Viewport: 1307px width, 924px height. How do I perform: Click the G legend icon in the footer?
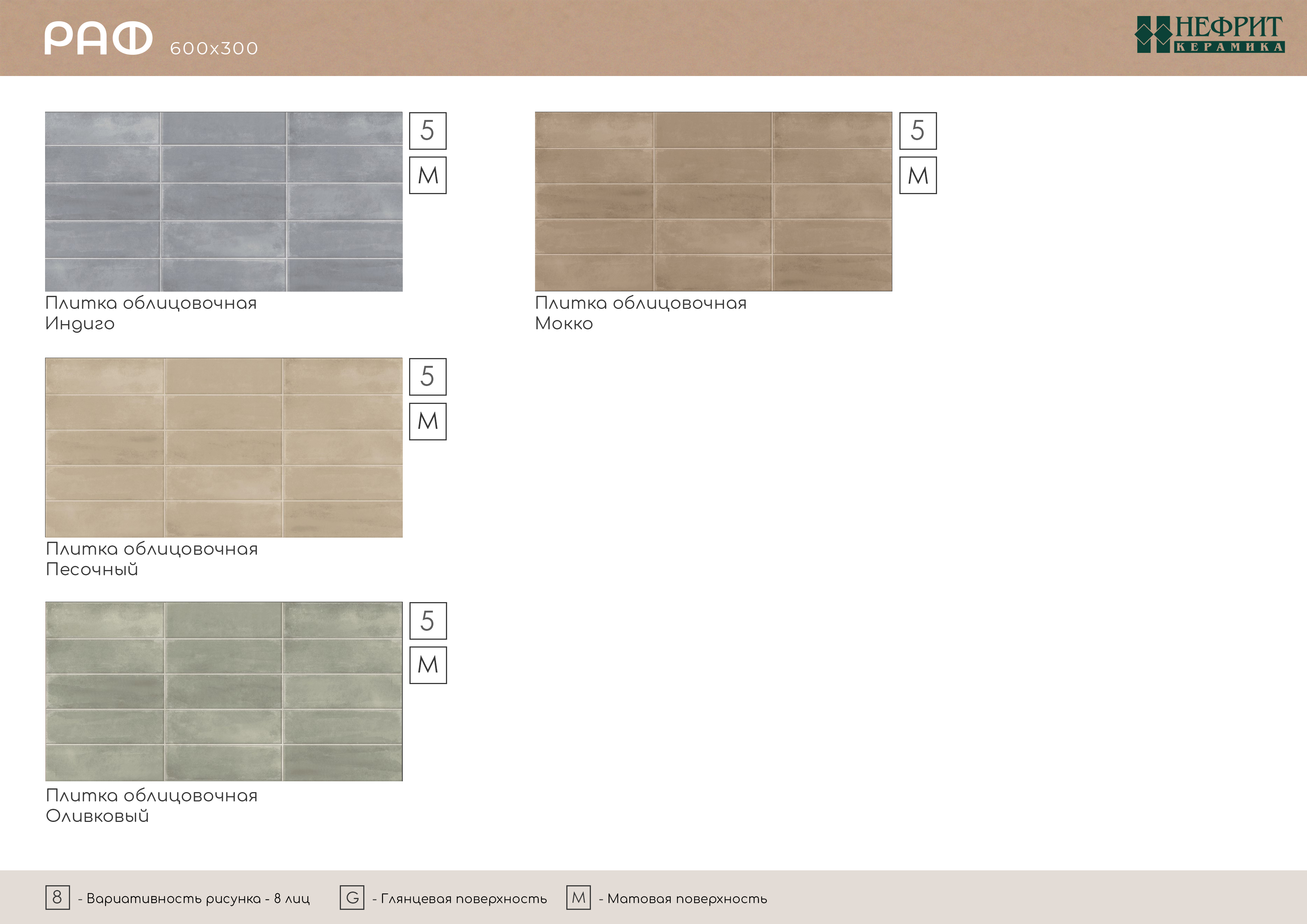click(352, 898)
